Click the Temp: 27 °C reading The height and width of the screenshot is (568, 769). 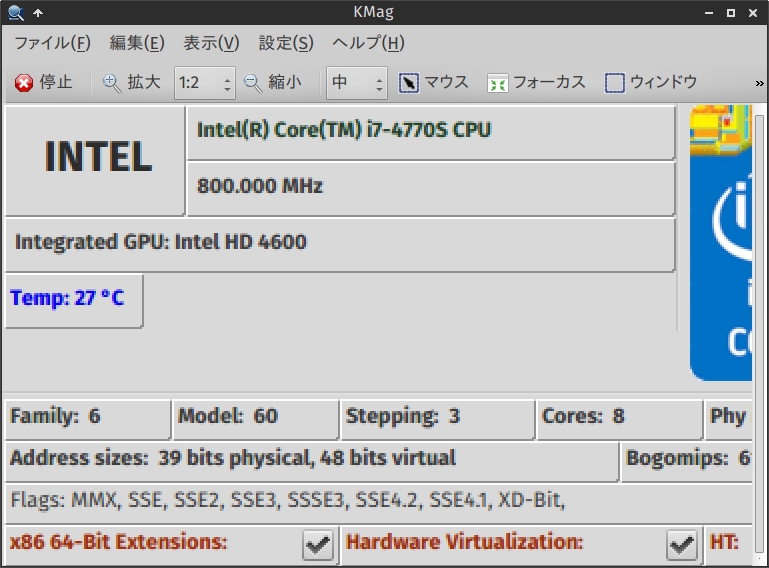pyautogui.click(x=67, y=298)
